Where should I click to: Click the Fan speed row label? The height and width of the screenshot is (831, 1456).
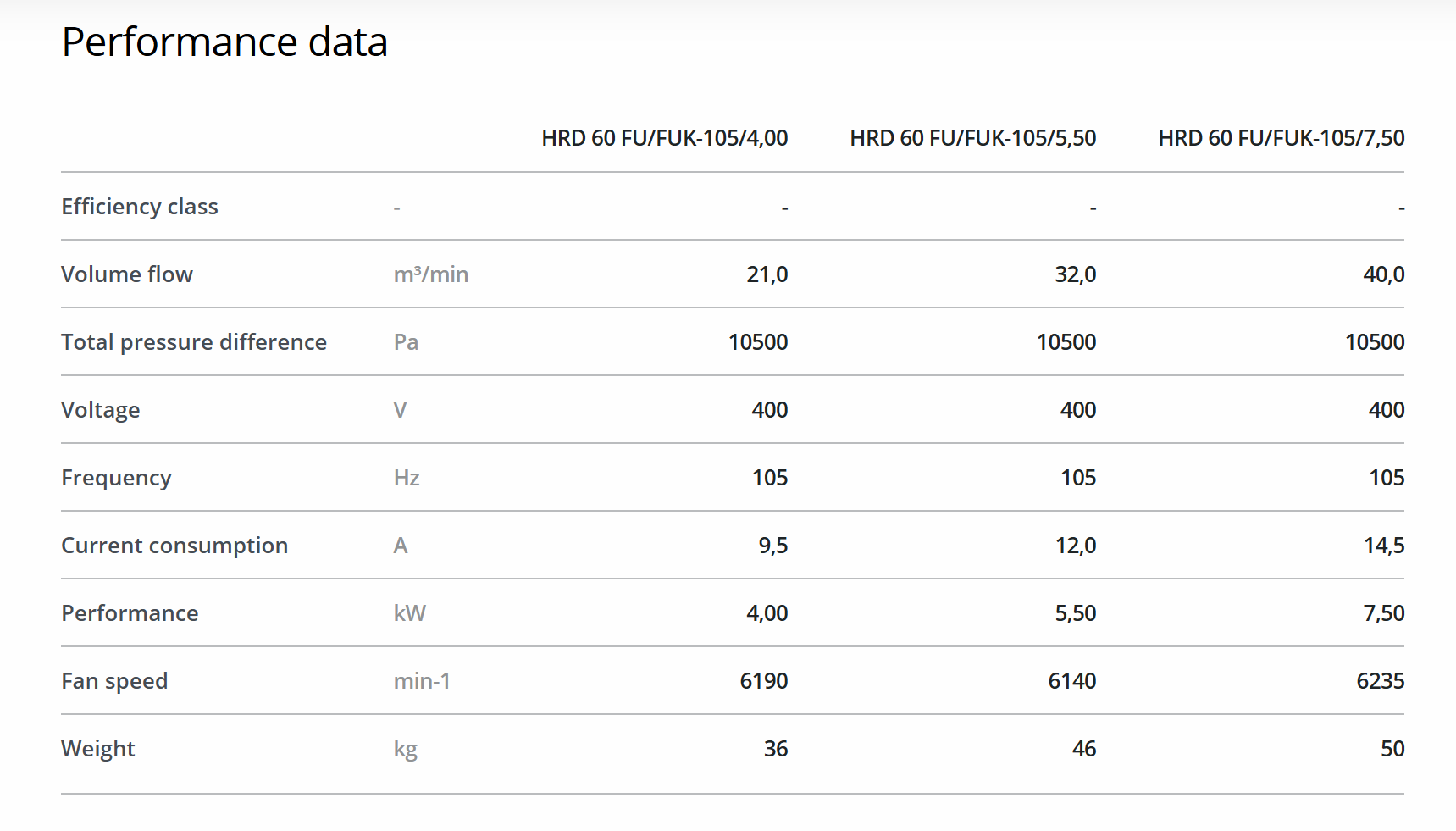coord(114,681)
